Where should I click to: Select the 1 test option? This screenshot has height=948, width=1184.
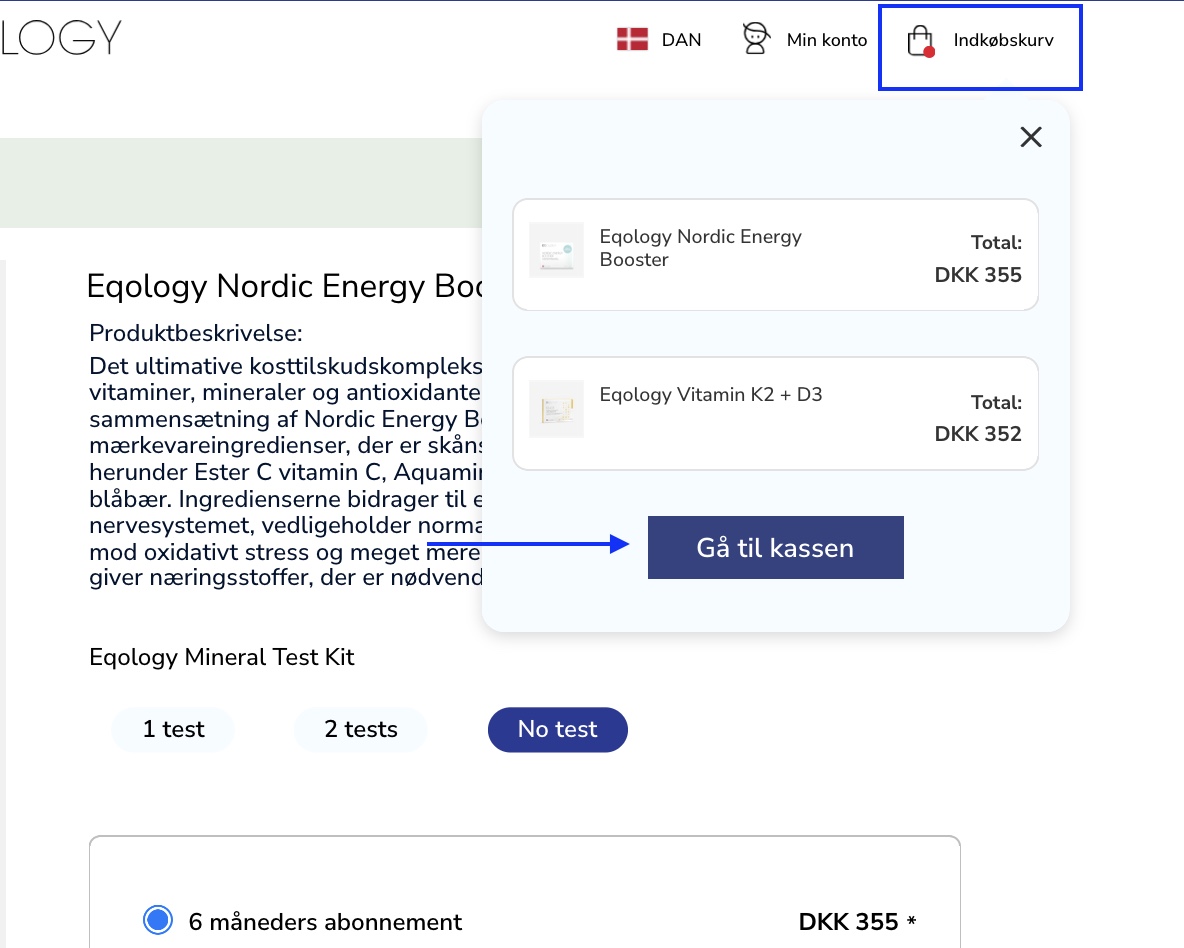[174, 729]
